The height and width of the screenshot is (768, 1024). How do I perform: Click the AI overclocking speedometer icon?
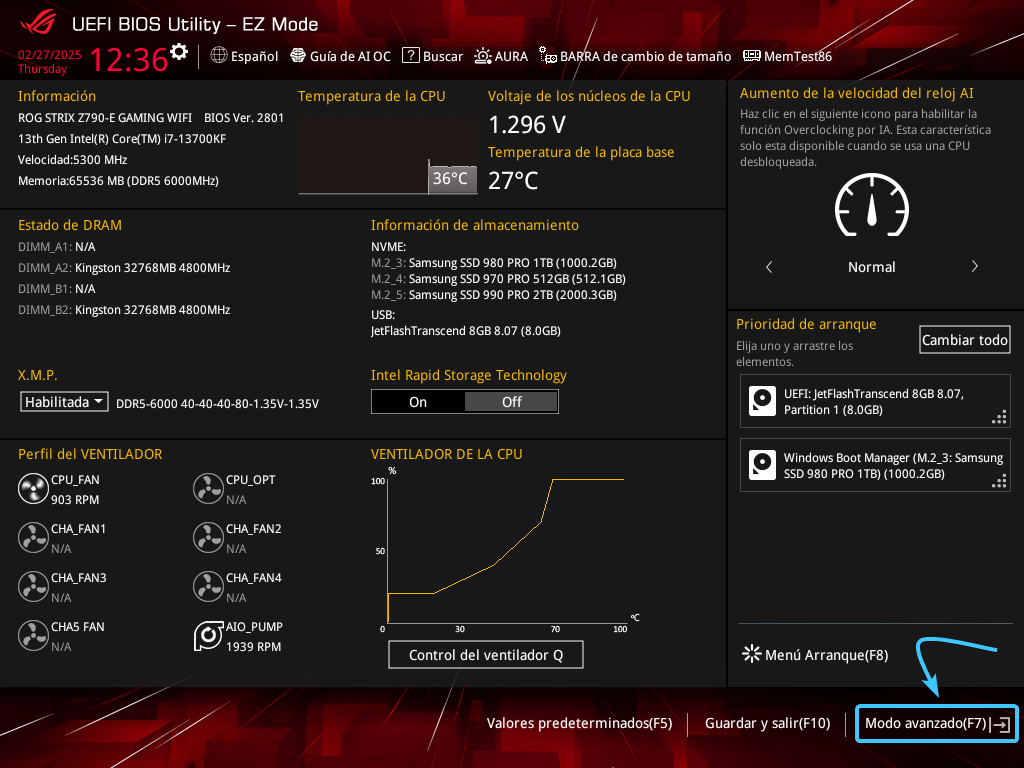coord(872,205)
